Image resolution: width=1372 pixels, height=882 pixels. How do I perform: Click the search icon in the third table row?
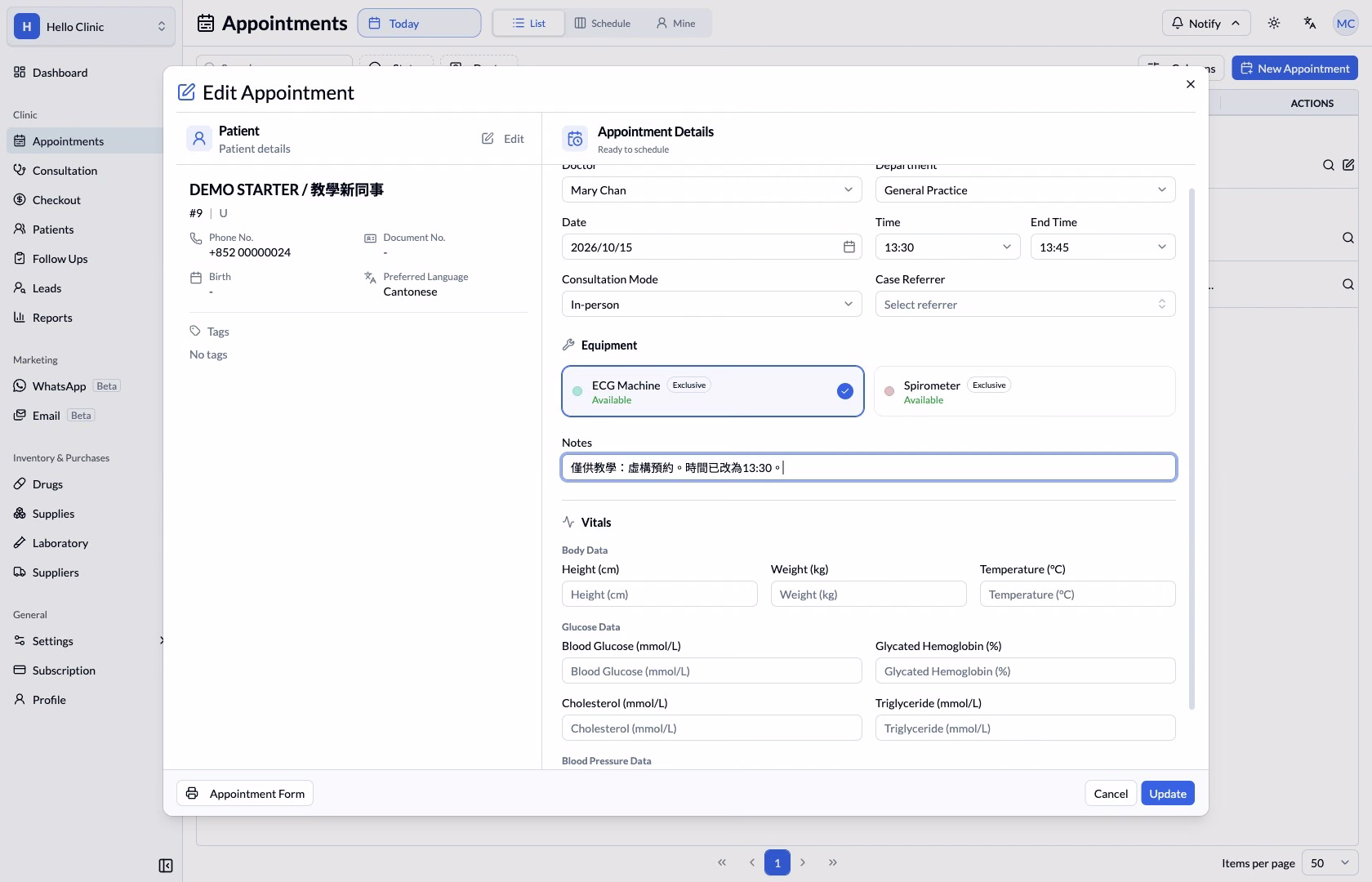1348,284
